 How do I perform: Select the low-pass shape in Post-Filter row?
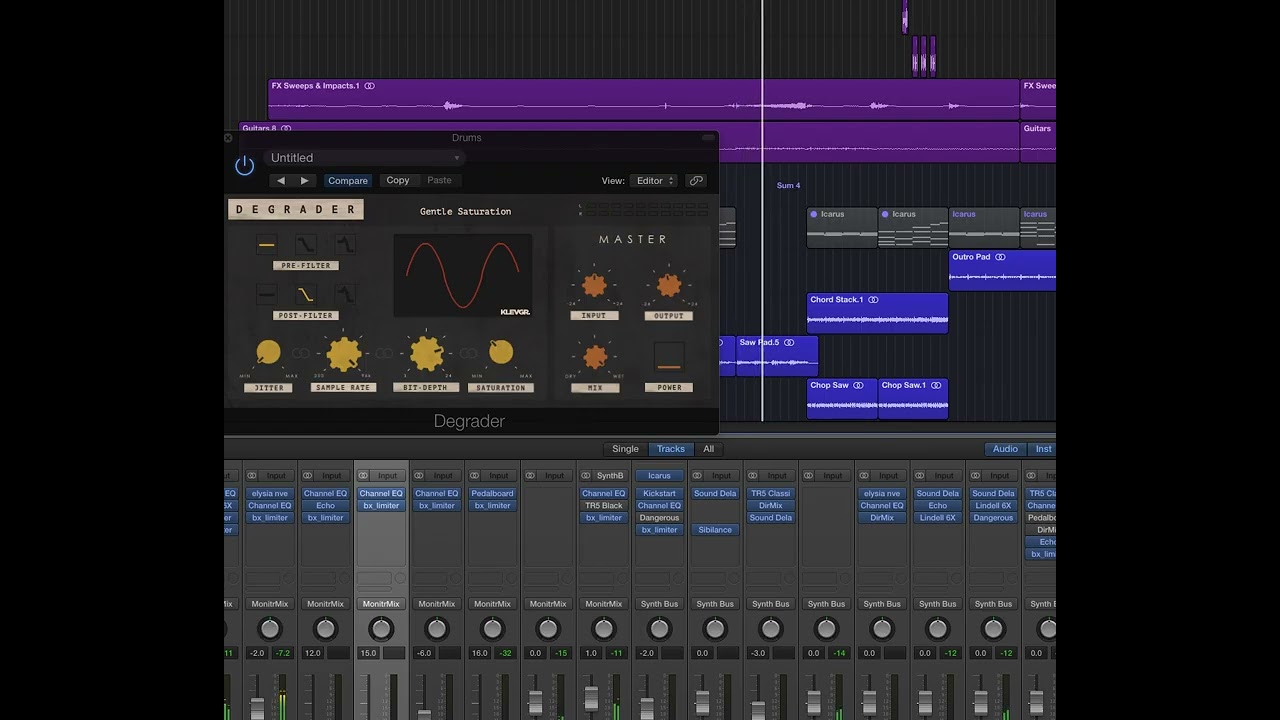305,294
